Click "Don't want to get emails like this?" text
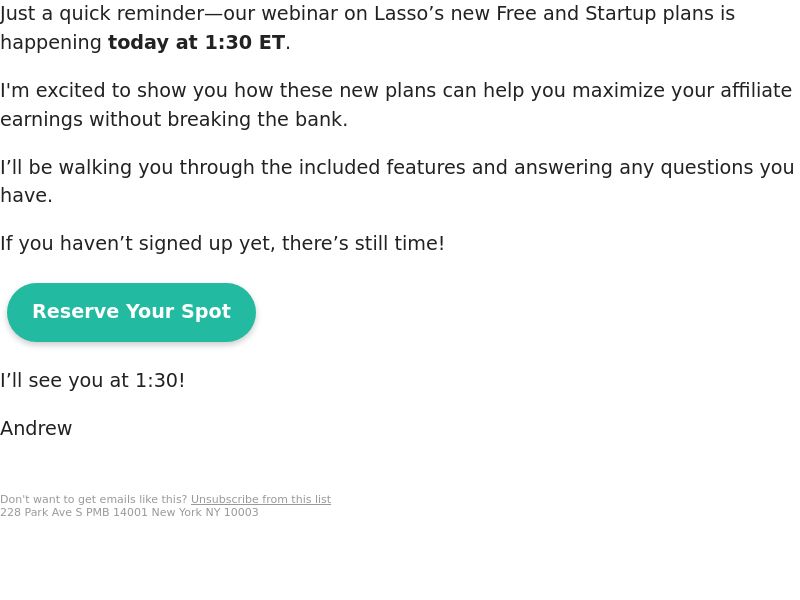This screenshot has width=800, height=600. 93,499
